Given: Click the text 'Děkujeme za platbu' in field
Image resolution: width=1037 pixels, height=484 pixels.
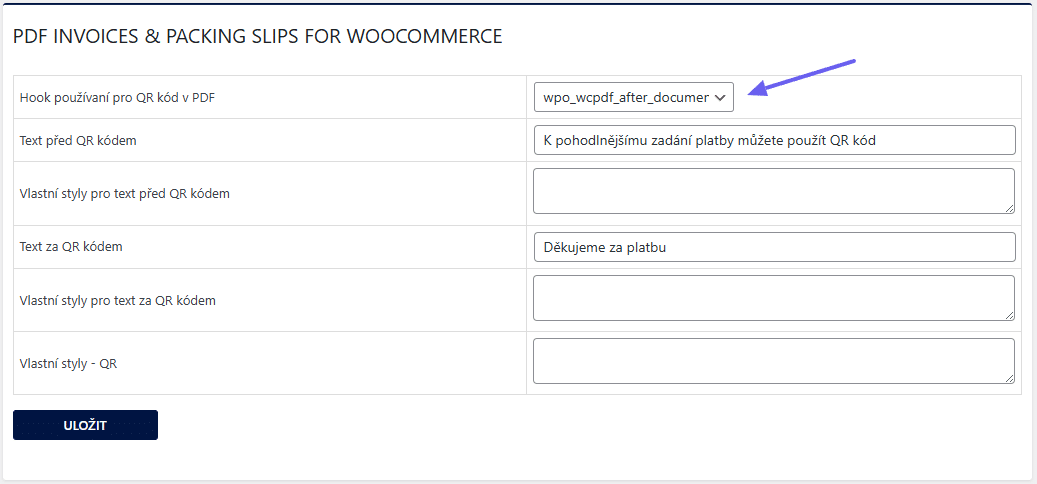Looking at the screenshot, I should coord(605,247).
